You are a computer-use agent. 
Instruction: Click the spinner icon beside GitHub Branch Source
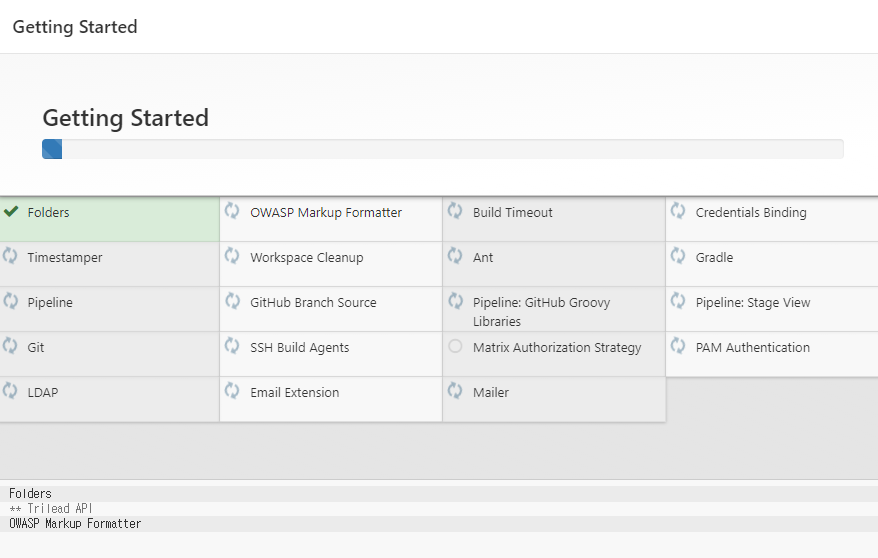pos(232,301)
